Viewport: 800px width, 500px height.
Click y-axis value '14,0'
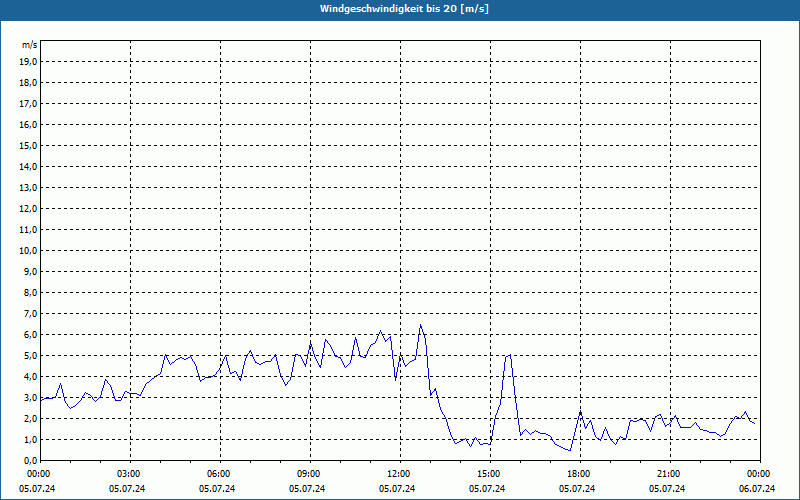coord(29,166)
